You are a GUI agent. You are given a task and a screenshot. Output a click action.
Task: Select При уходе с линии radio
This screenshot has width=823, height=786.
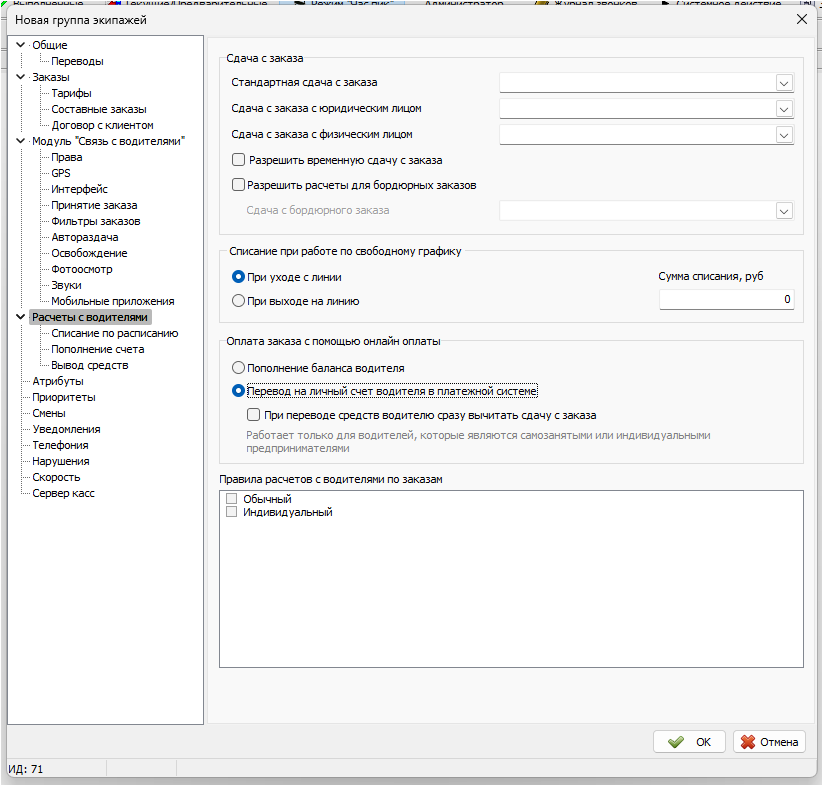point(238,277)
